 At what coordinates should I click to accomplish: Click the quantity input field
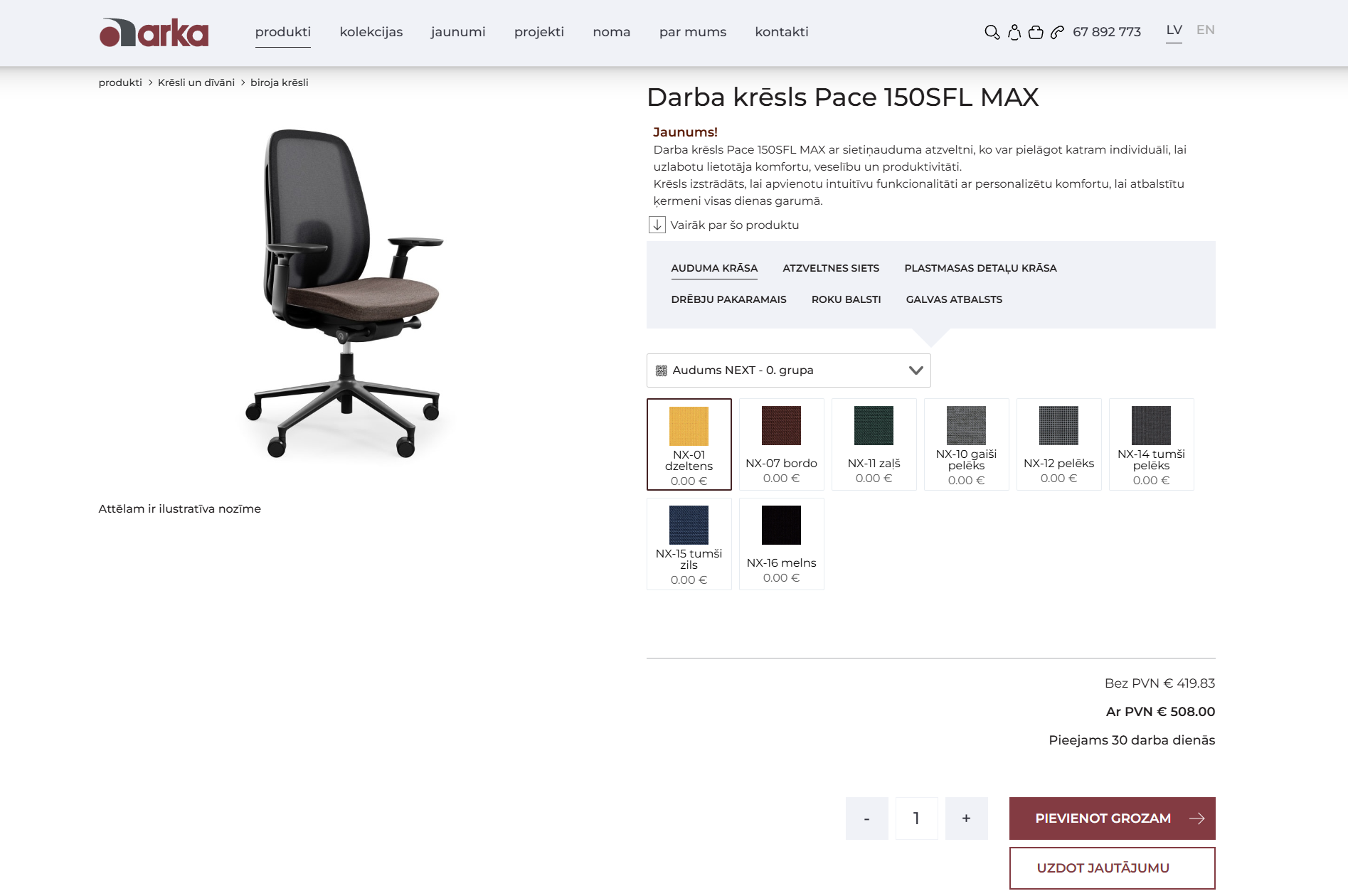pos(916,818)
